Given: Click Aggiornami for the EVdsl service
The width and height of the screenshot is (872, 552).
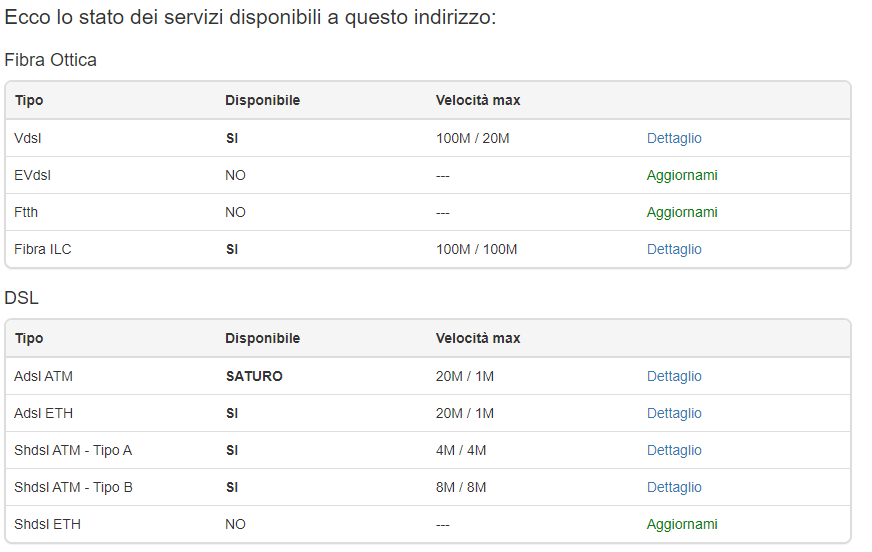Looking at the screenshot, I should tap(682, 175).
